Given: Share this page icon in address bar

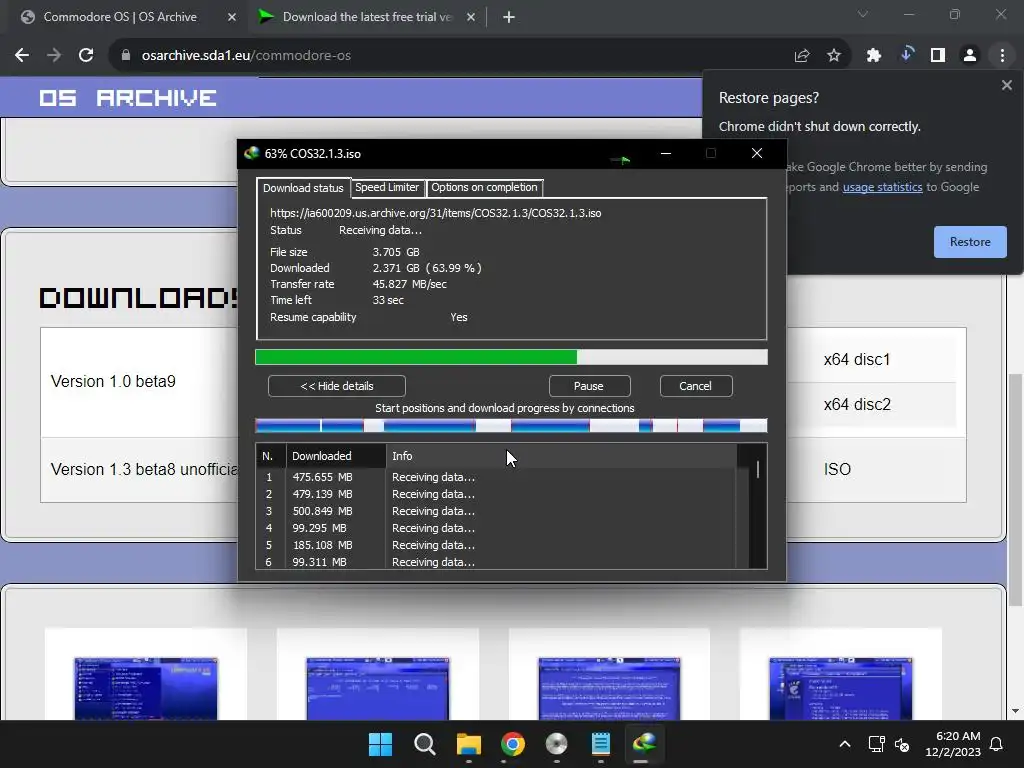Looking at the screenshot, I should (x=802, y=56).
